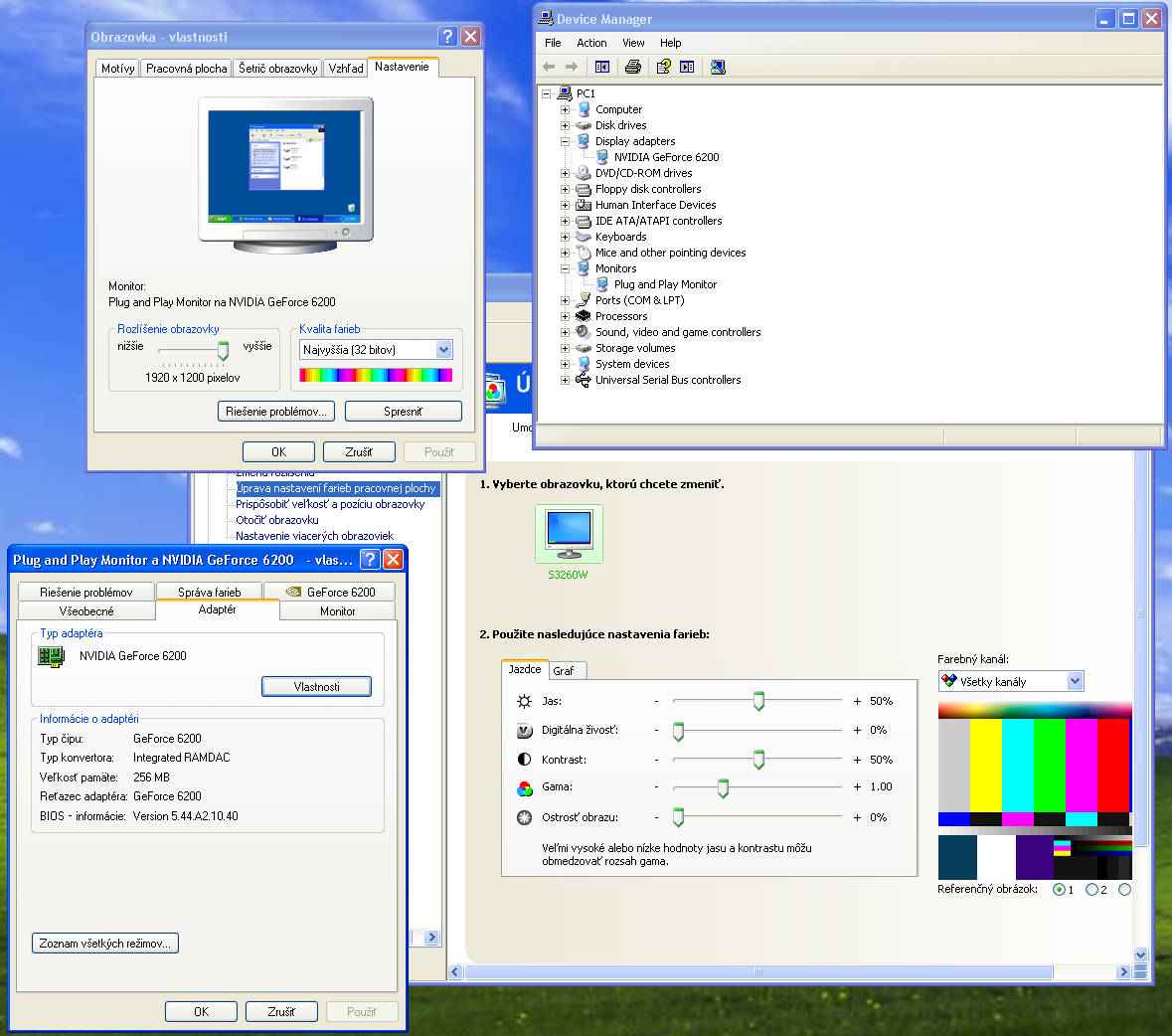Click the Vlastnosti button for adapter
The width and height of the screenshot is (1172, 1036).
pos(316,687)
